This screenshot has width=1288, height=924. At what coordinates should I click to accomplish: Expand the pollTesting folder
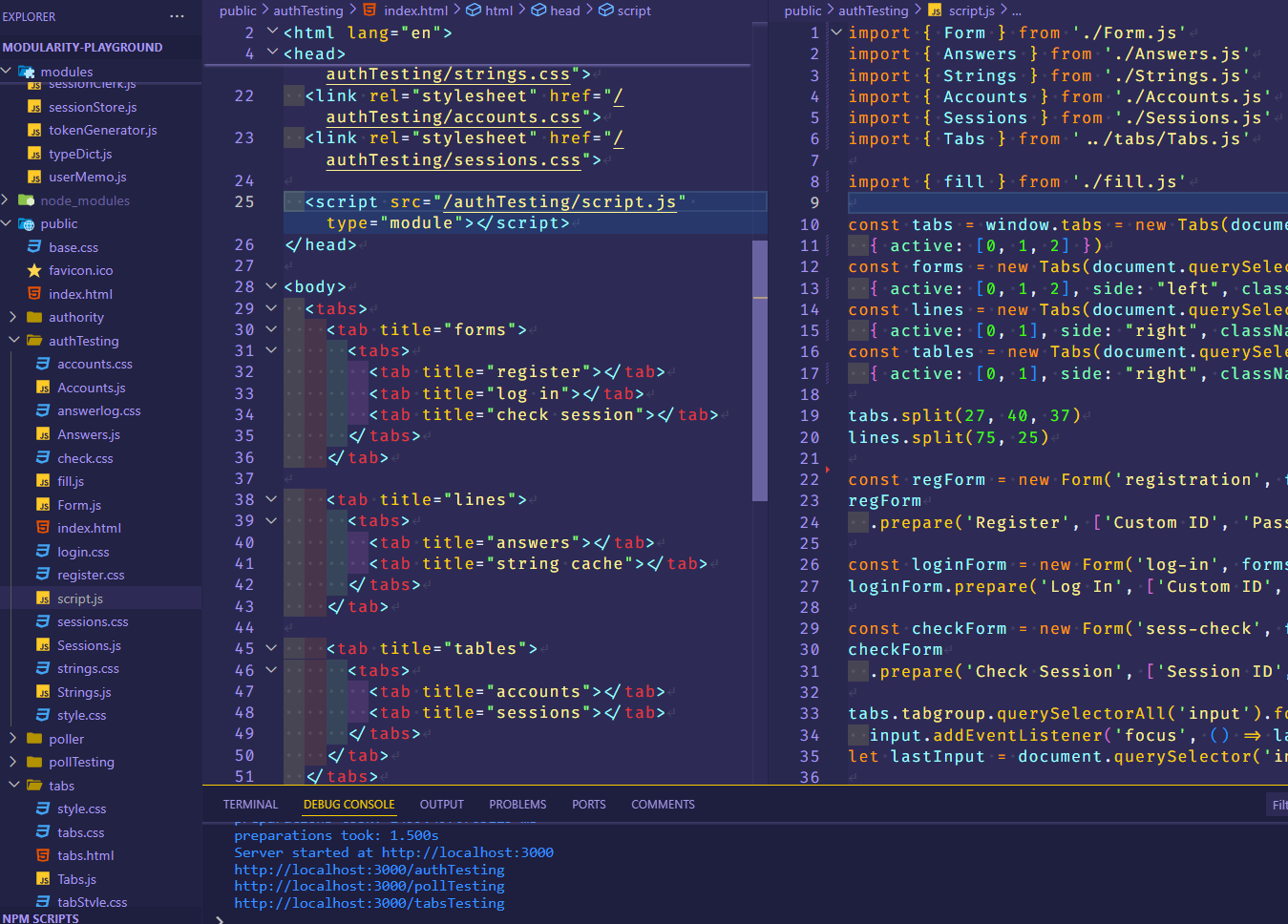click(13, 762)
